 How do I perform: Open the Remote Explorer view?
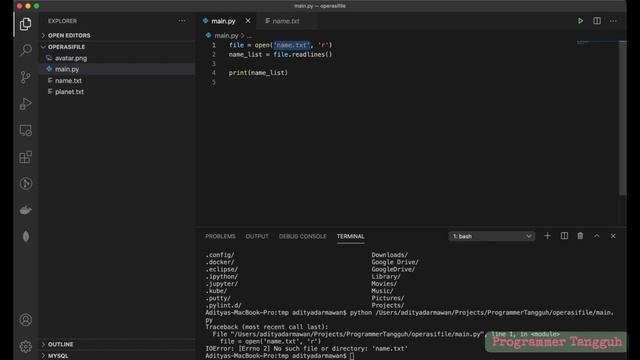(26, 131)
